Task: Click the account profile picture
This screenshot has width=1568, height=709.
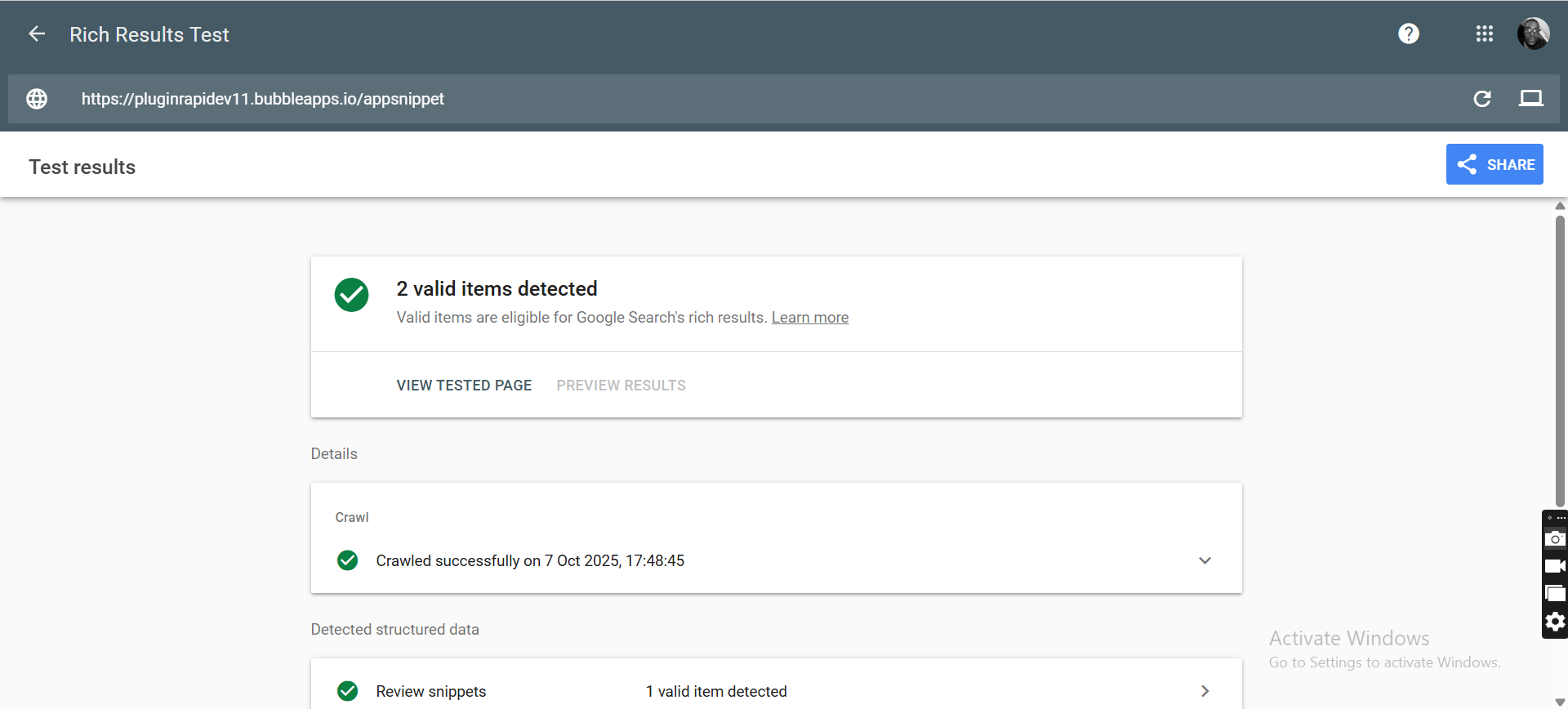Action: click(1533, 33)
